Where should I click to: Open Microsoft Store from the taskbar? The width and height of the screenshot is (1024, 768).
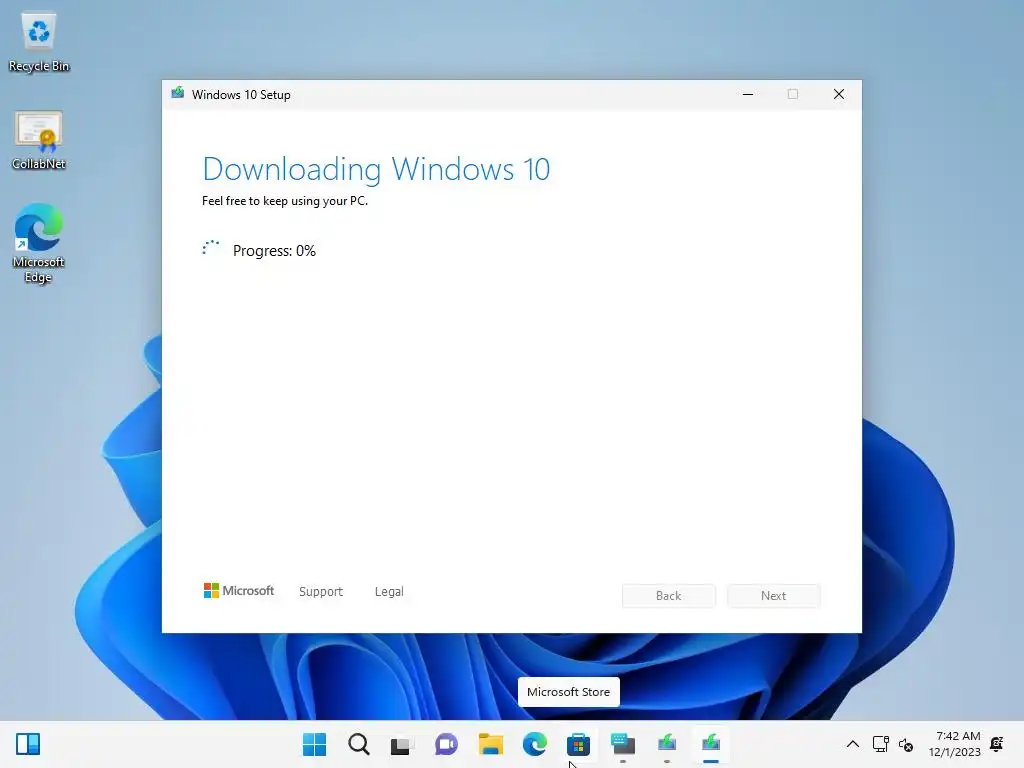[x=579, y=744]
